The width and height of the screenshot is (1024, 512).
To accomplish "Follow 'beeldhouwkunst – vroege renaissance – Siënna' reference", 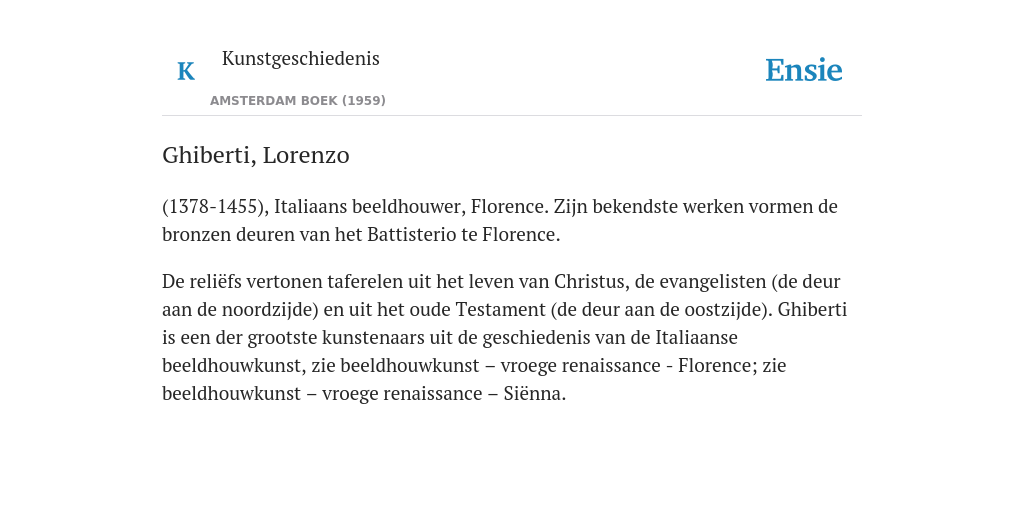I will pyautogui.click(x=364, y=394).
